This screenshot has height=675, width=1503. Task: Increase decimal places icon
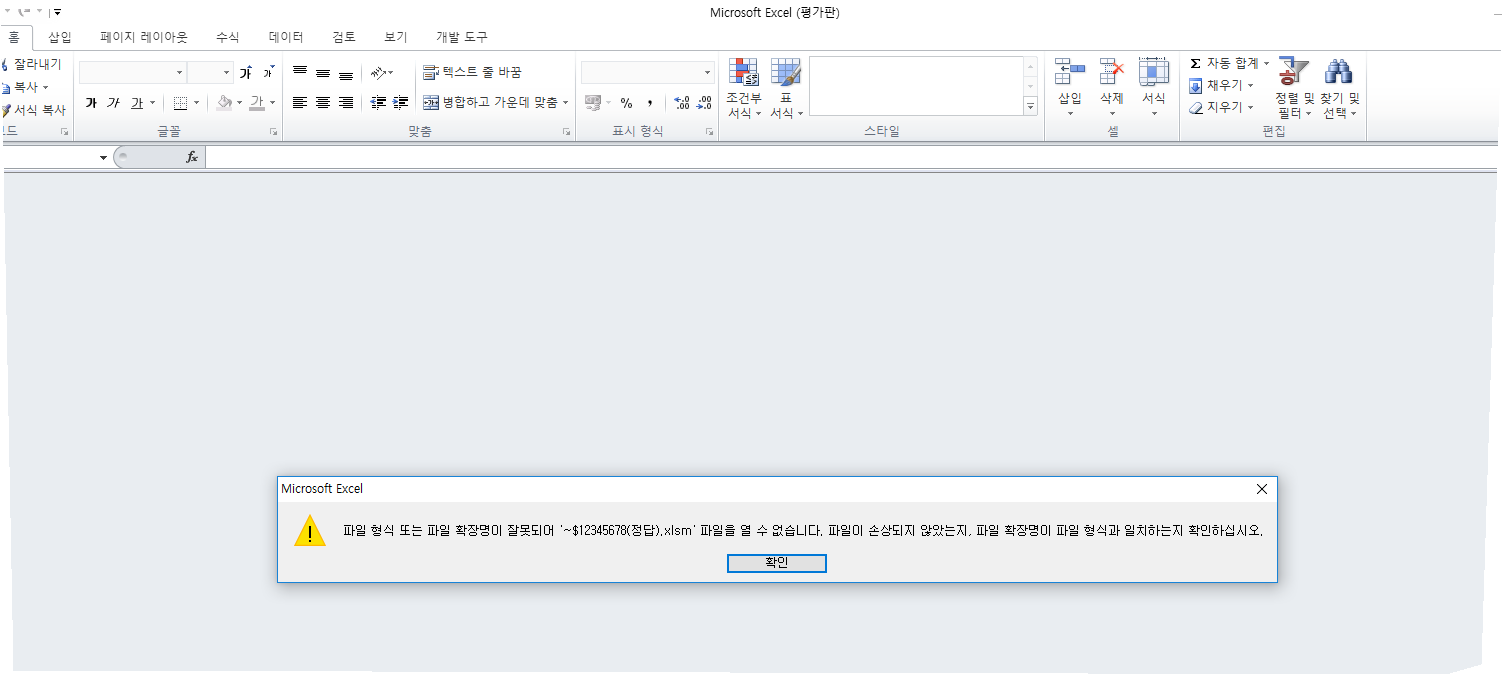pyautogui.click(x=682, y=103)
